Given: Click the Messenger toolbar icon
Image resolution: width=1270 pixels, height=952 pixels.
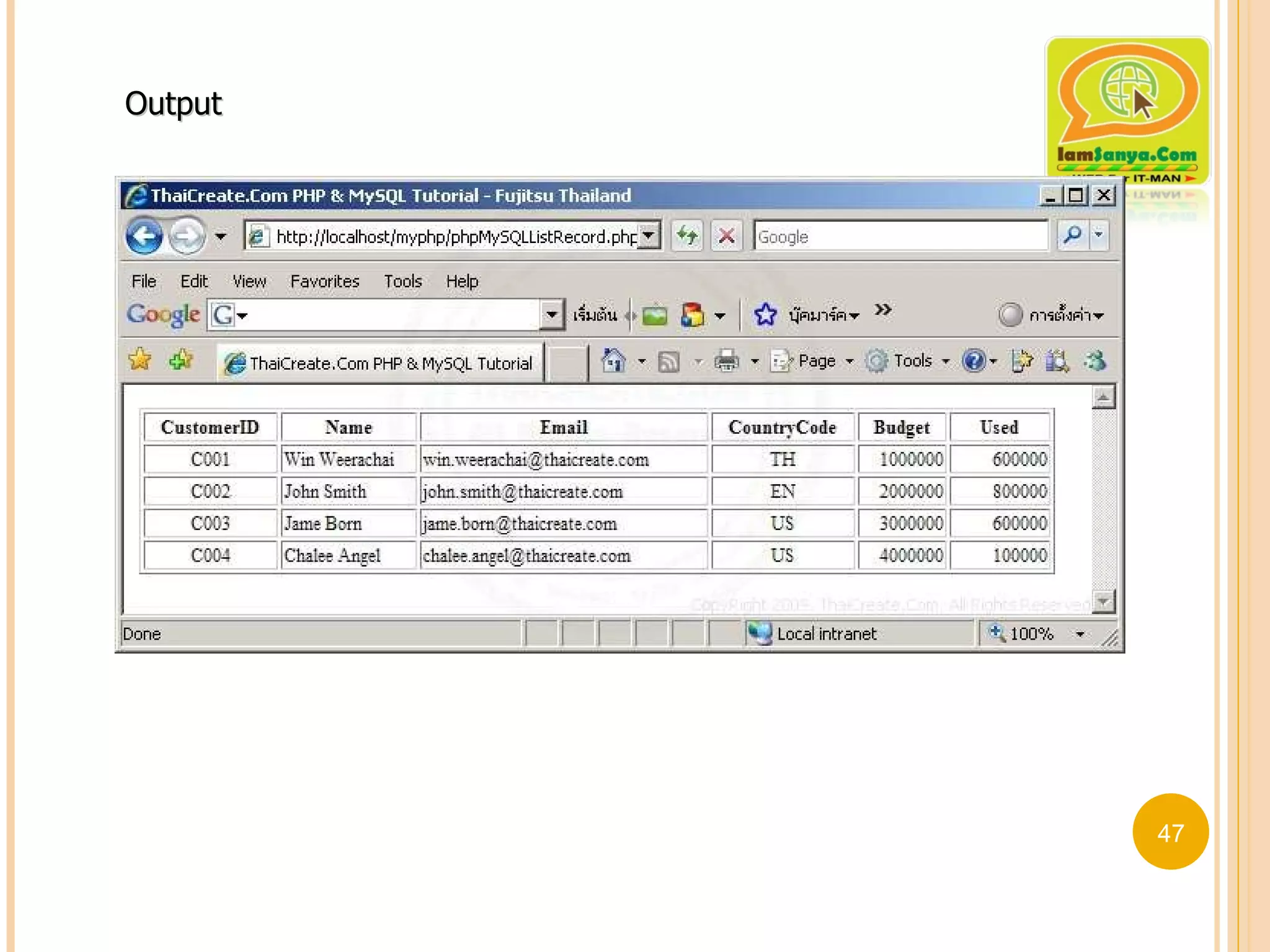Looking at the screenshot, I should click(x=1095, y=361).
